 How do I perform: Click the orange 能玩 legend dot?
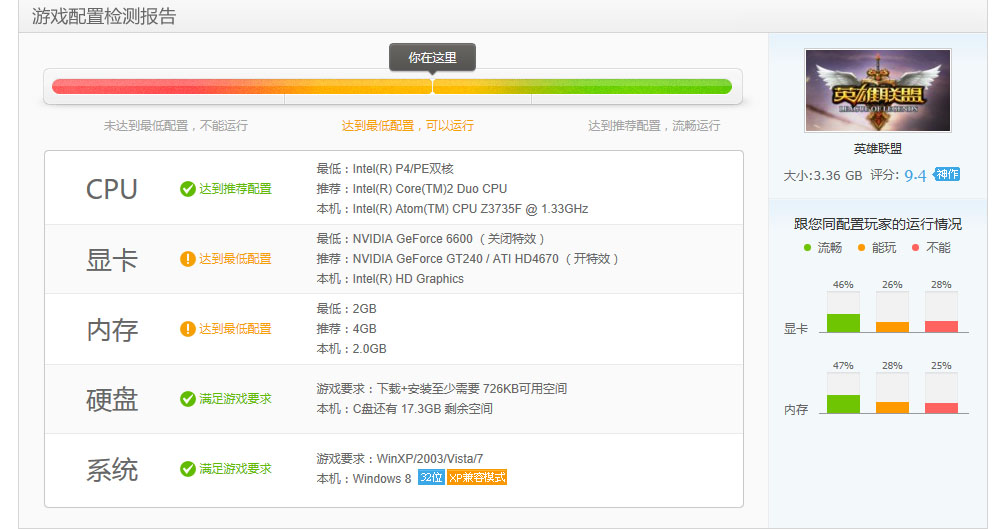(x=862, y=247)
